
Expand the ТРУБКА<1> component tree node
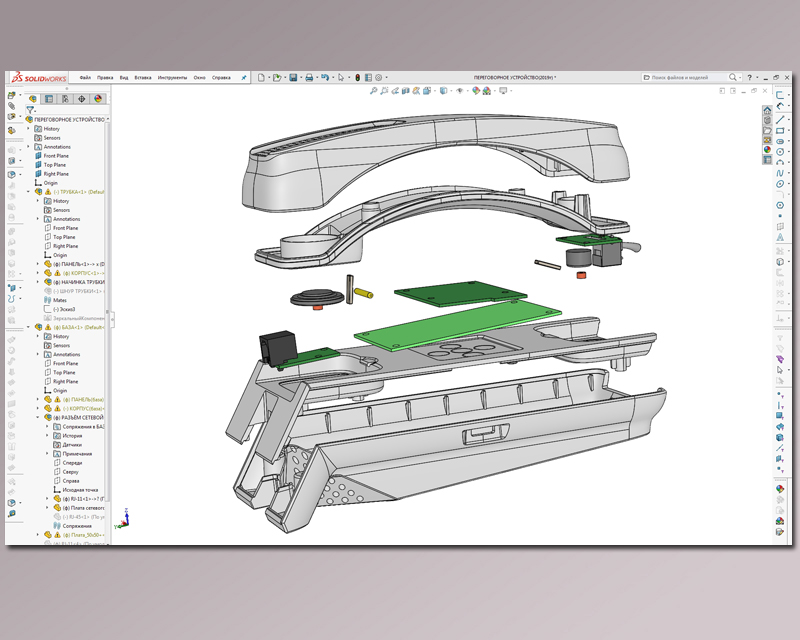tap(29, 192)
